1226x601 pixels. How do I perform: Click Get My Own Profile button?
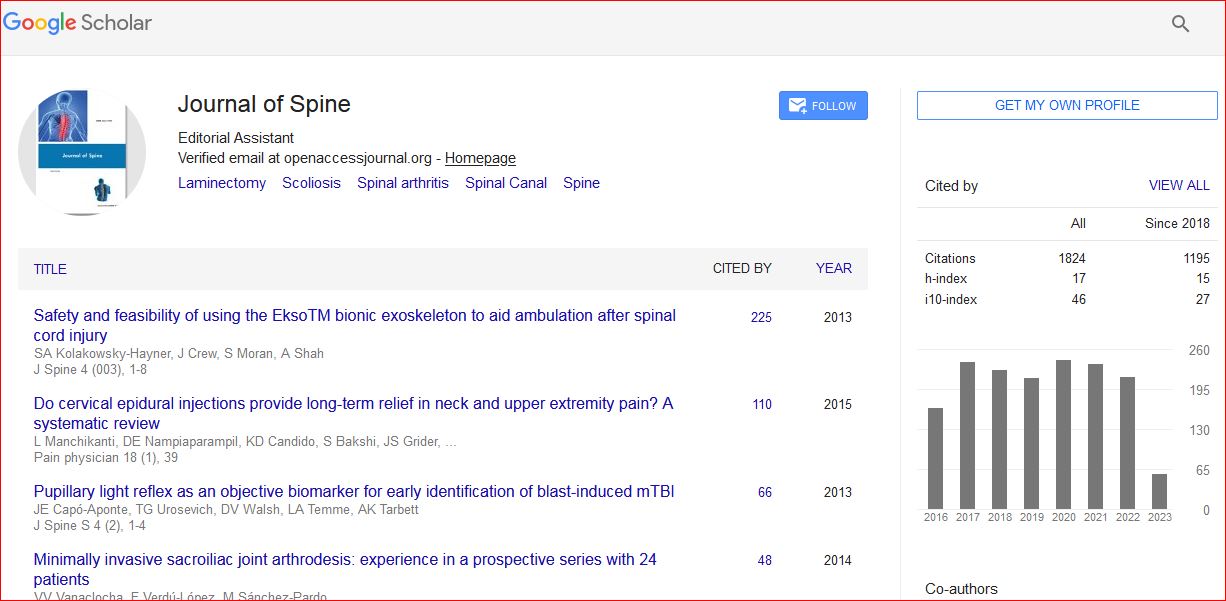point(1067,105)
